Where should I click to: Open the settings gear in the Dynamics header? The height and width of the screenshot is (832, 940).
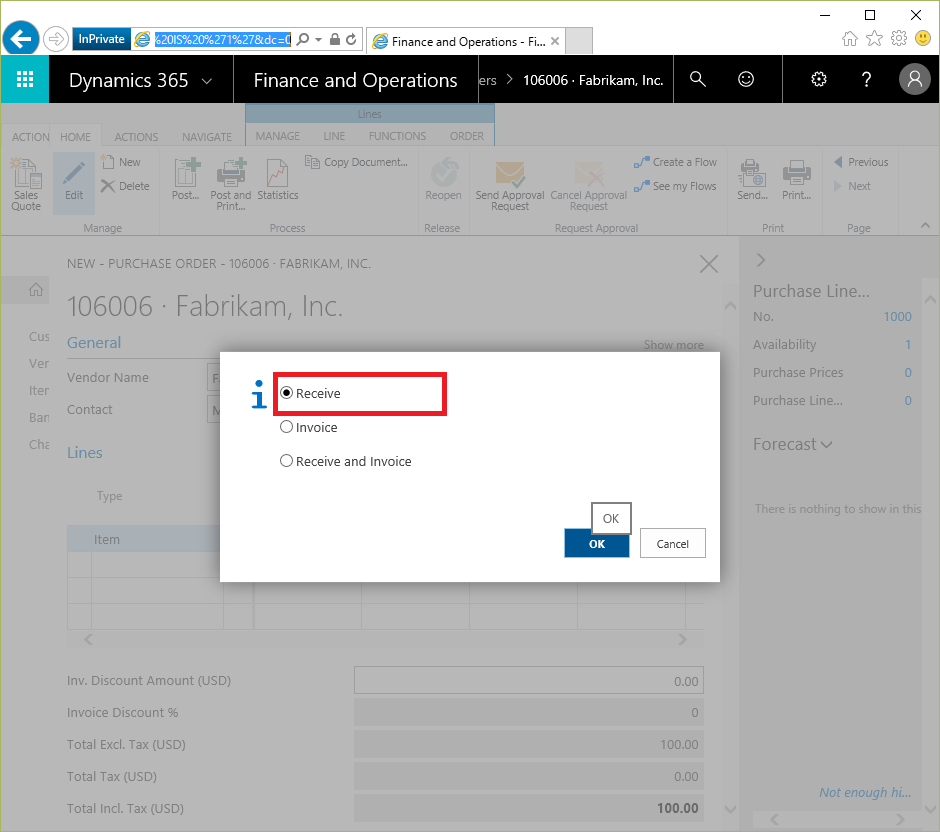pyautogui.click(x=818, y=79)
